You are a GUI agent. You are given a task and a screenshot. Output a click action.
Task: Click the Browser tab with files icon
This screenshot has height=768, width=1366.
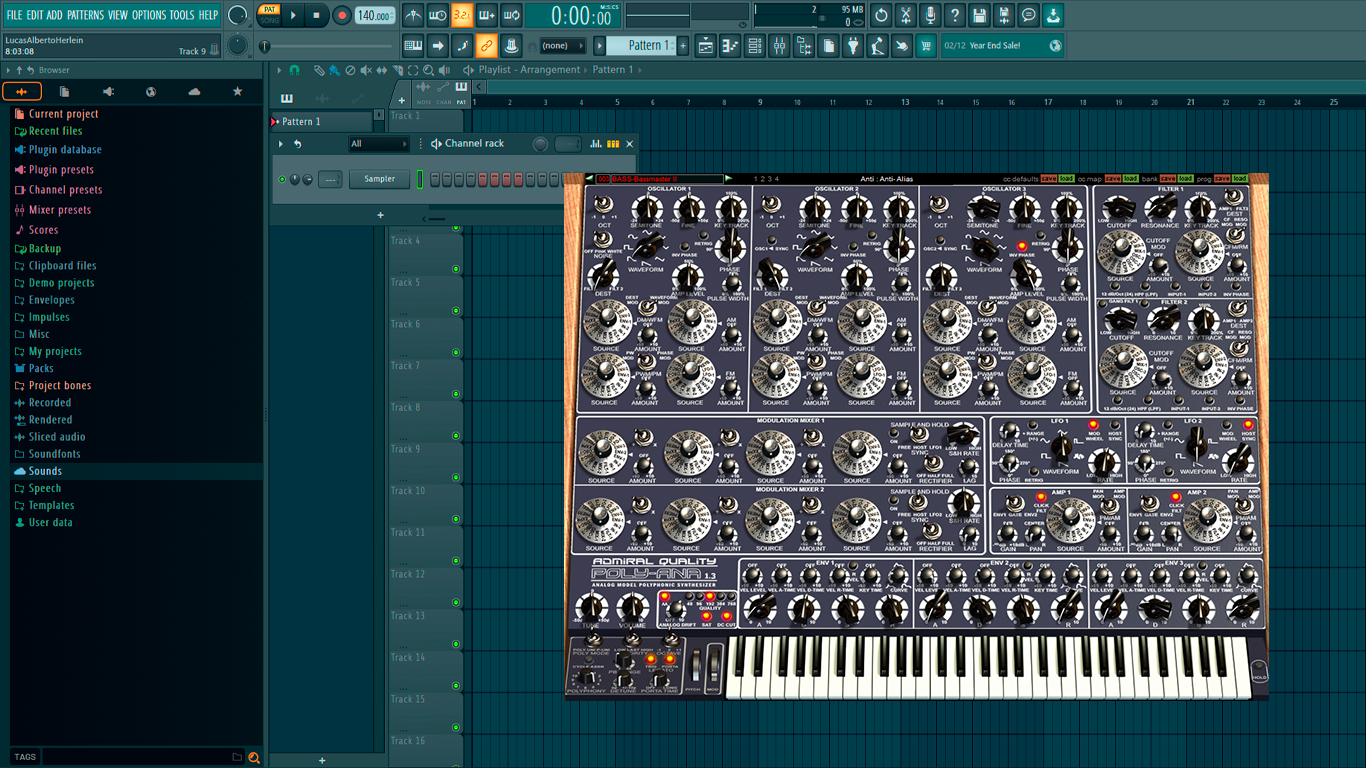(x=65, y=91)
